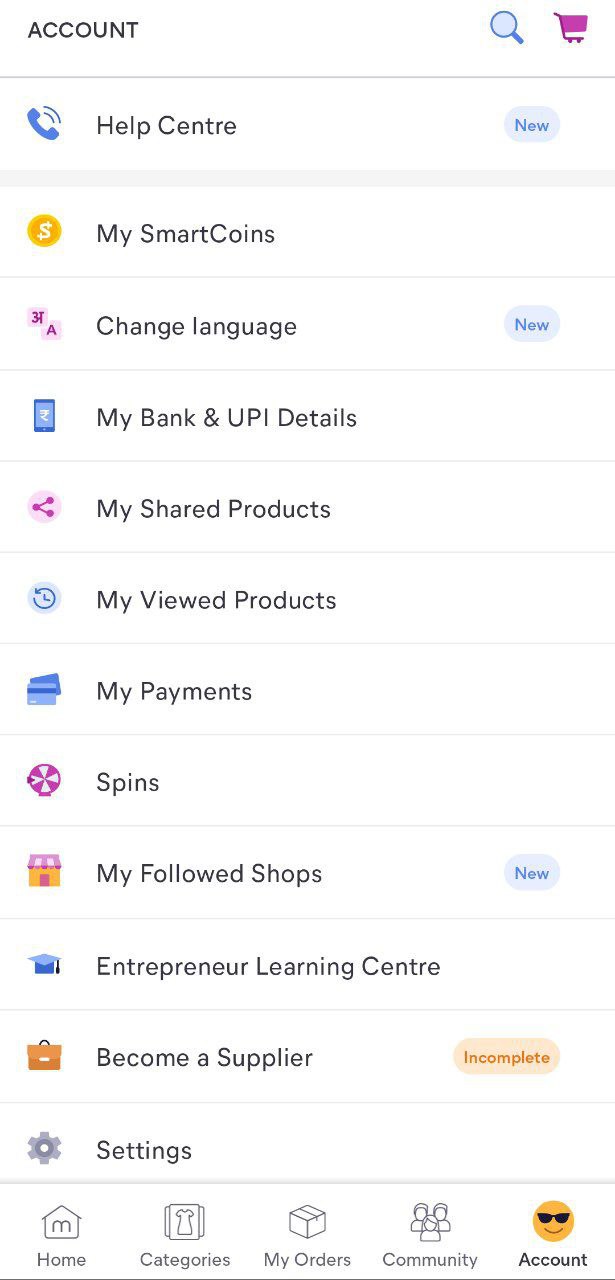Tap the New badge next to Change language
The height and width of the screenshot is (1280, 615).
tap(531, 323)
